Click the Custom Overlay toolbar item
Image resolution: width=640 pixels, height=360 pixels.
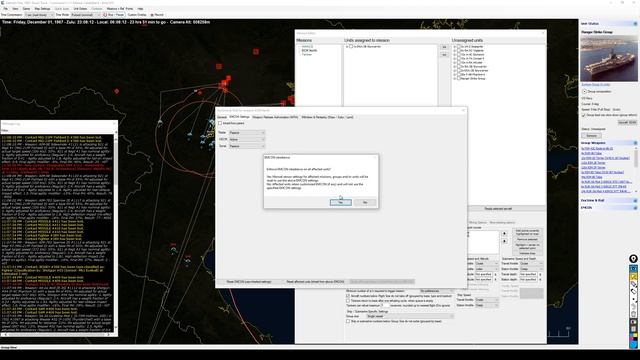pos(137,15)
